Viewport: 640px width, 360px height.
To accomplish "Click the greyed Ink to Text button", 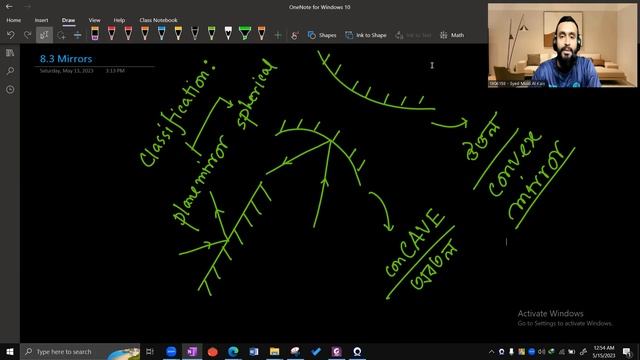I will [x=413, y=36].
